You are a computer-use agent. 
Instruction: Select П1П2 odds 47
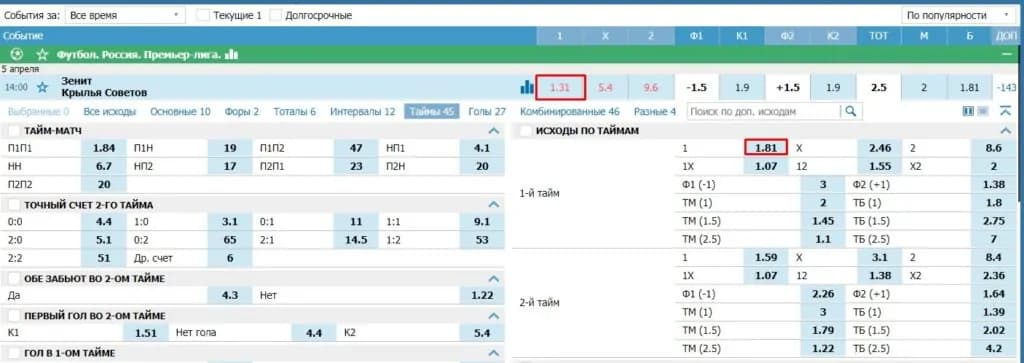tap(356, 149)
